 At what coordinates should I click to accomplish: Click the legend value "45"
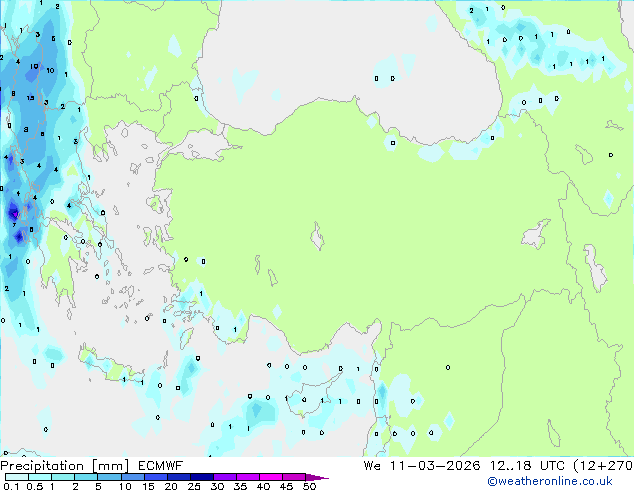click(286, 486)
